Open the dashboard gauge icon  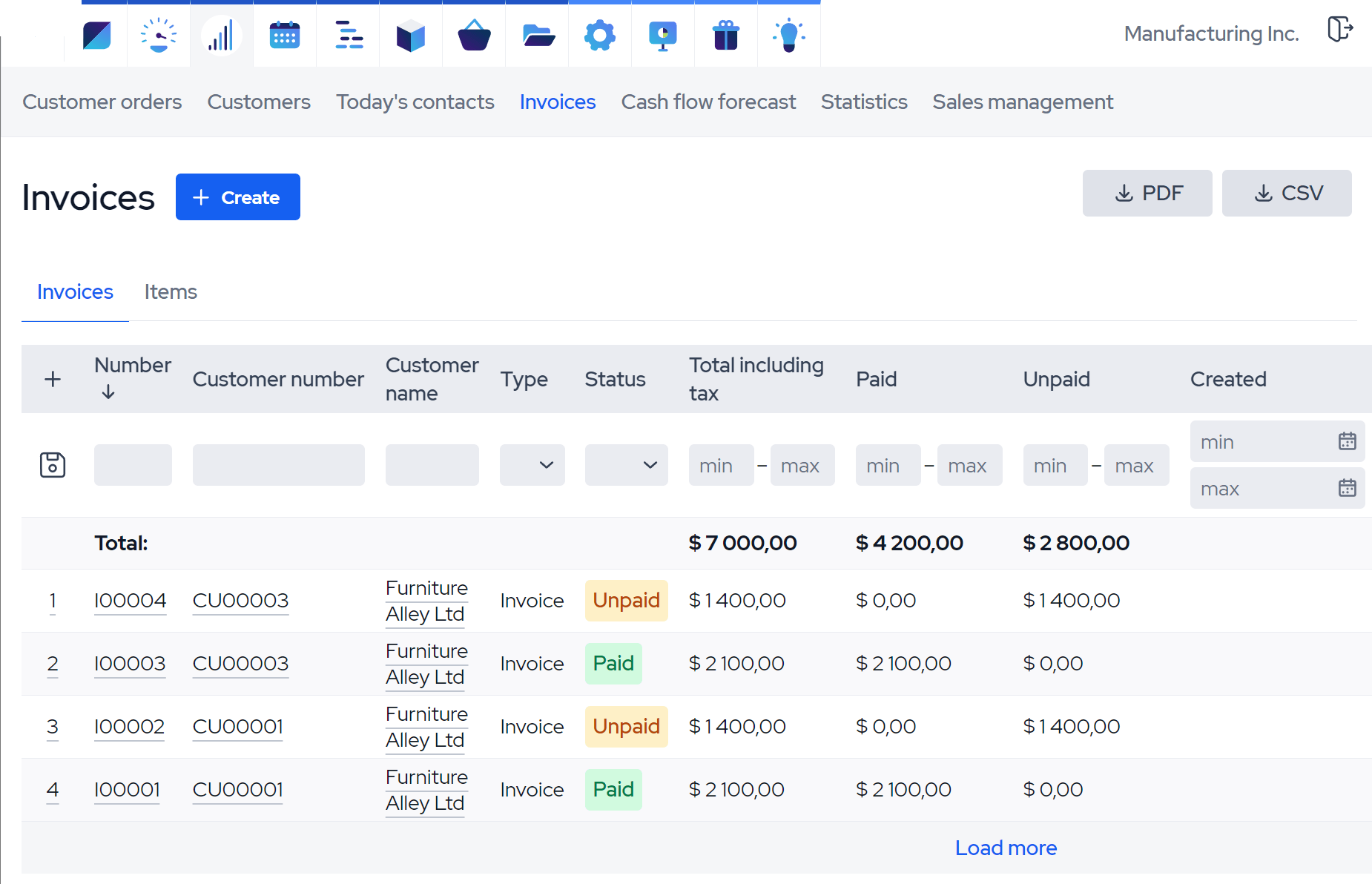pyautogui.click(x=159, y=35)
